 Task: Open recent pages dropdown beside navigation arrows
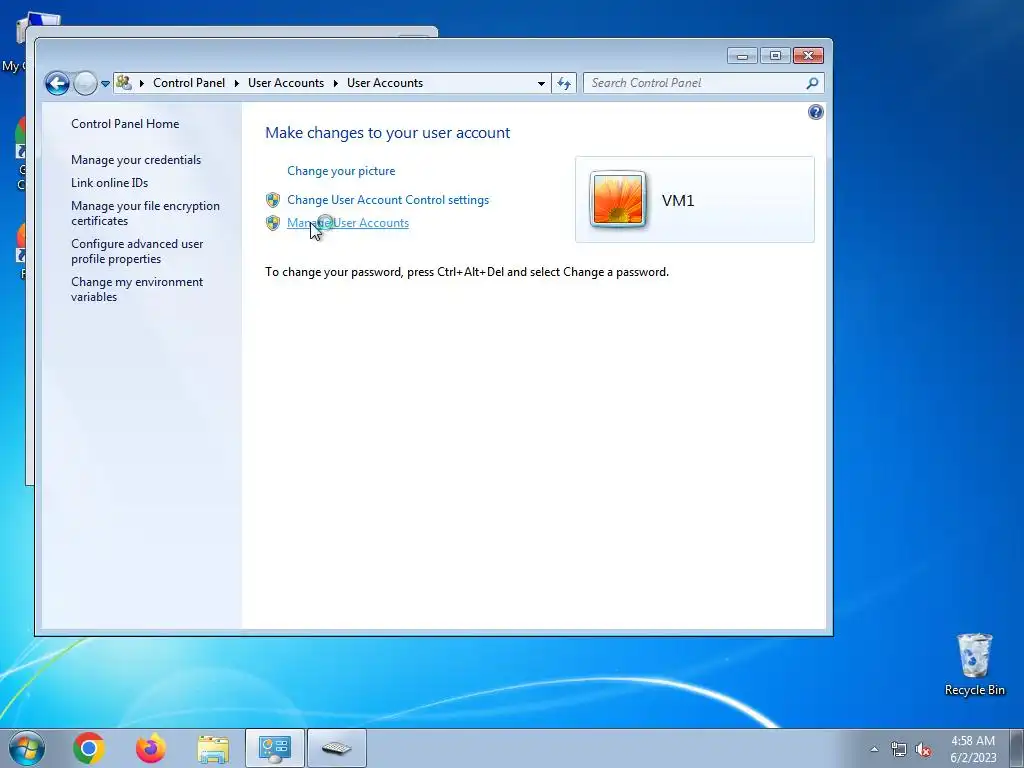point(105,84)
